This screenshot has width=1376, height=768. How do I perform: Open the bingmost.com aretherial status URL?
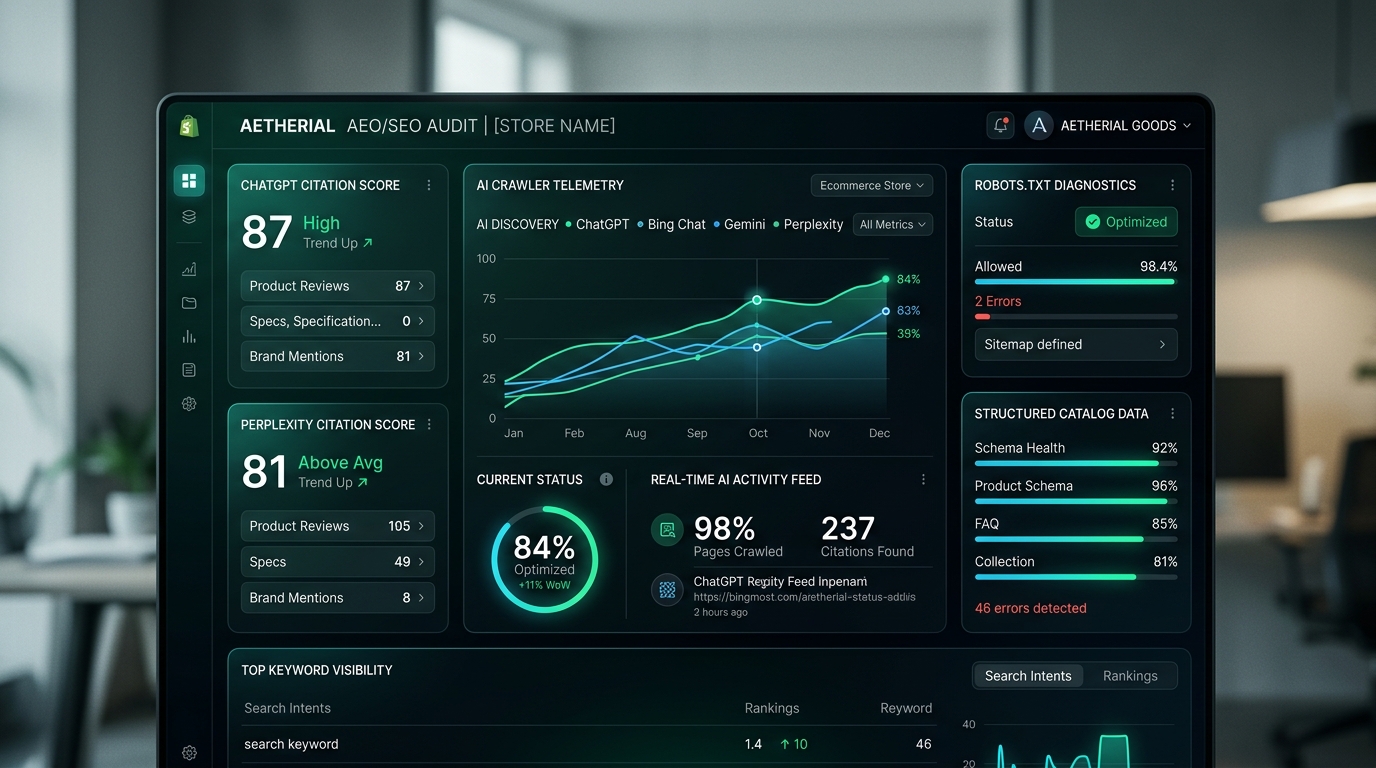click(805, 597)
